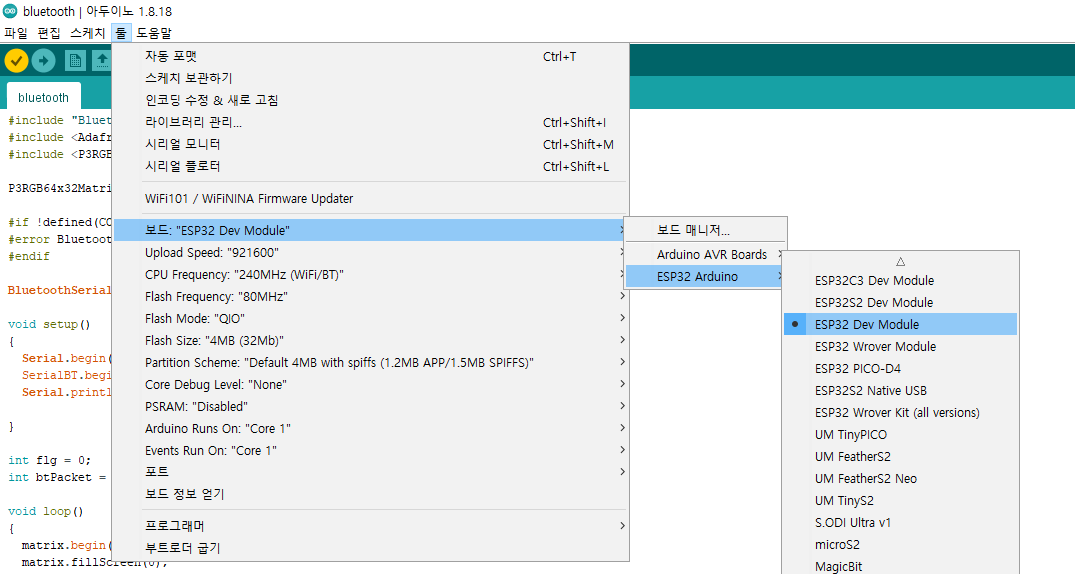Open 보드 매니저...
Image resolution: width=1075 pixels, height=574 pixels.
(x=705, y=230)
